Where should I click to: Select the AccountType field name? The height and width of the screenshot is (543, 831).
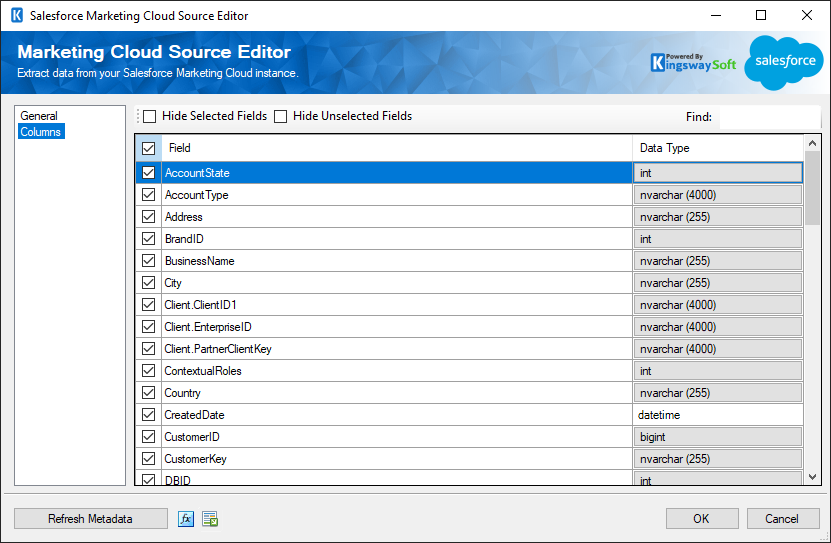pyautogui.click(x=197, y=195)
